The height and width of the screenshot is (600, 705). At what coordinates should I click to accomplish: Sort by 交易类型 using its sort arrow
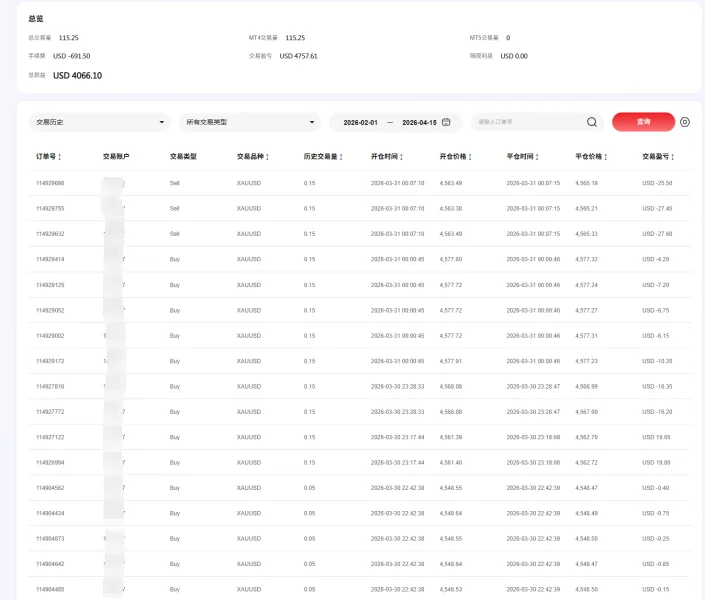point(200,157)
